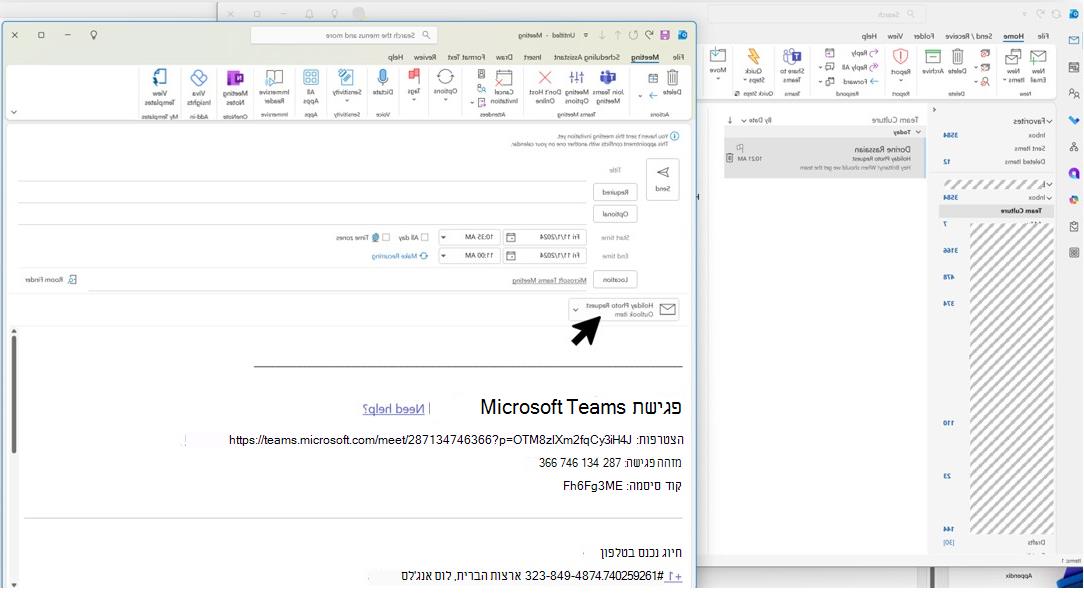1084x597 pixels.
Task: Open People icon in Outlook side rail
Action: click(1074, 93)
